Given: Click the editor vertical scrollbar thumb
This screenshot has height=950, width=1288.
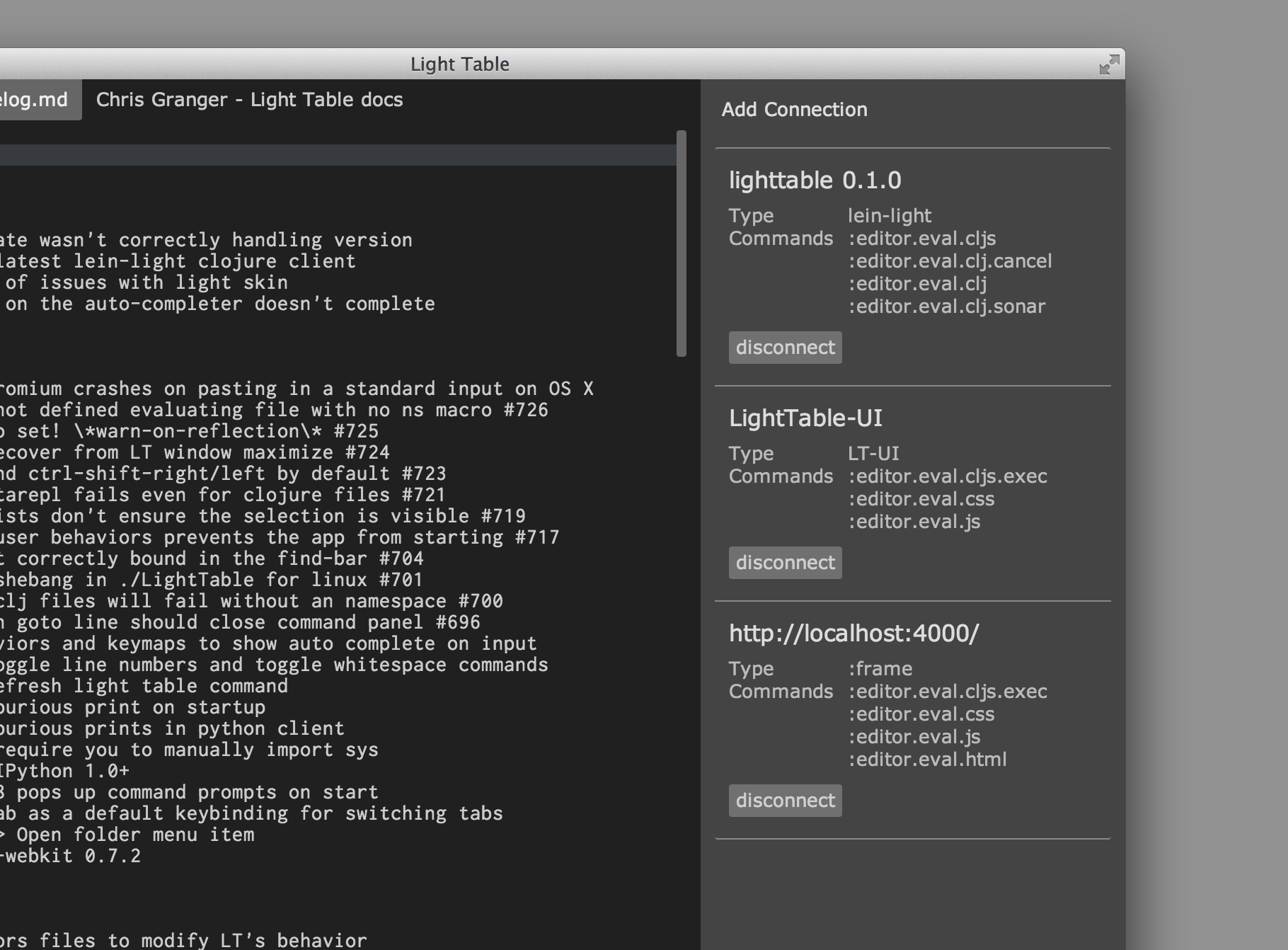Looking at the screenshot, I should [682, 244].
